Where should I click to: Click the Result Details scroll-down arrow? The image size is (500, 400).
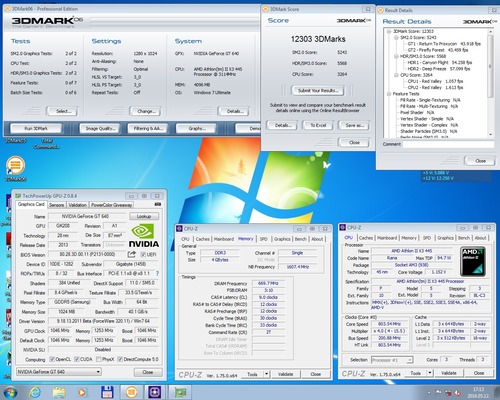pyautogui.click(x=490, y=134)
